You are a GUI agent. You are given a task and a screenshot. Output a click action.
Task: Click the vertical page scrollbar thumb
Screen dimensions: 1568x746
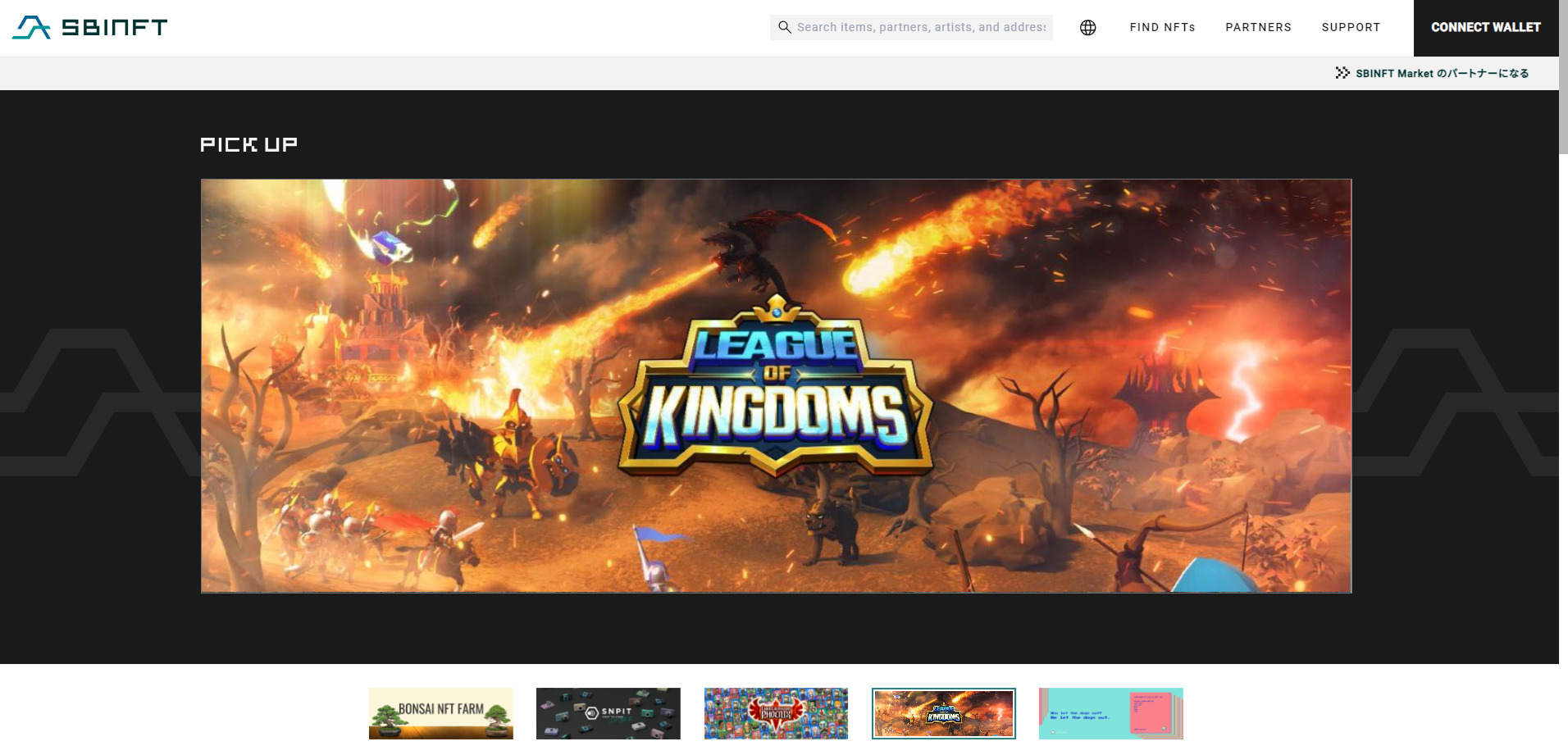click(x=1563, y=77)
